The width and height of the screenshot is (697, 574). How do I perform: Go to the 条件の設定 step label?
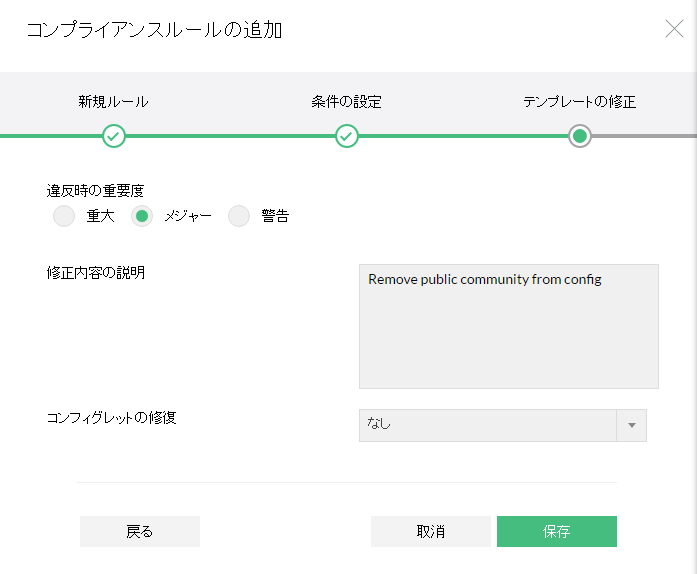[x=347, y=102]
